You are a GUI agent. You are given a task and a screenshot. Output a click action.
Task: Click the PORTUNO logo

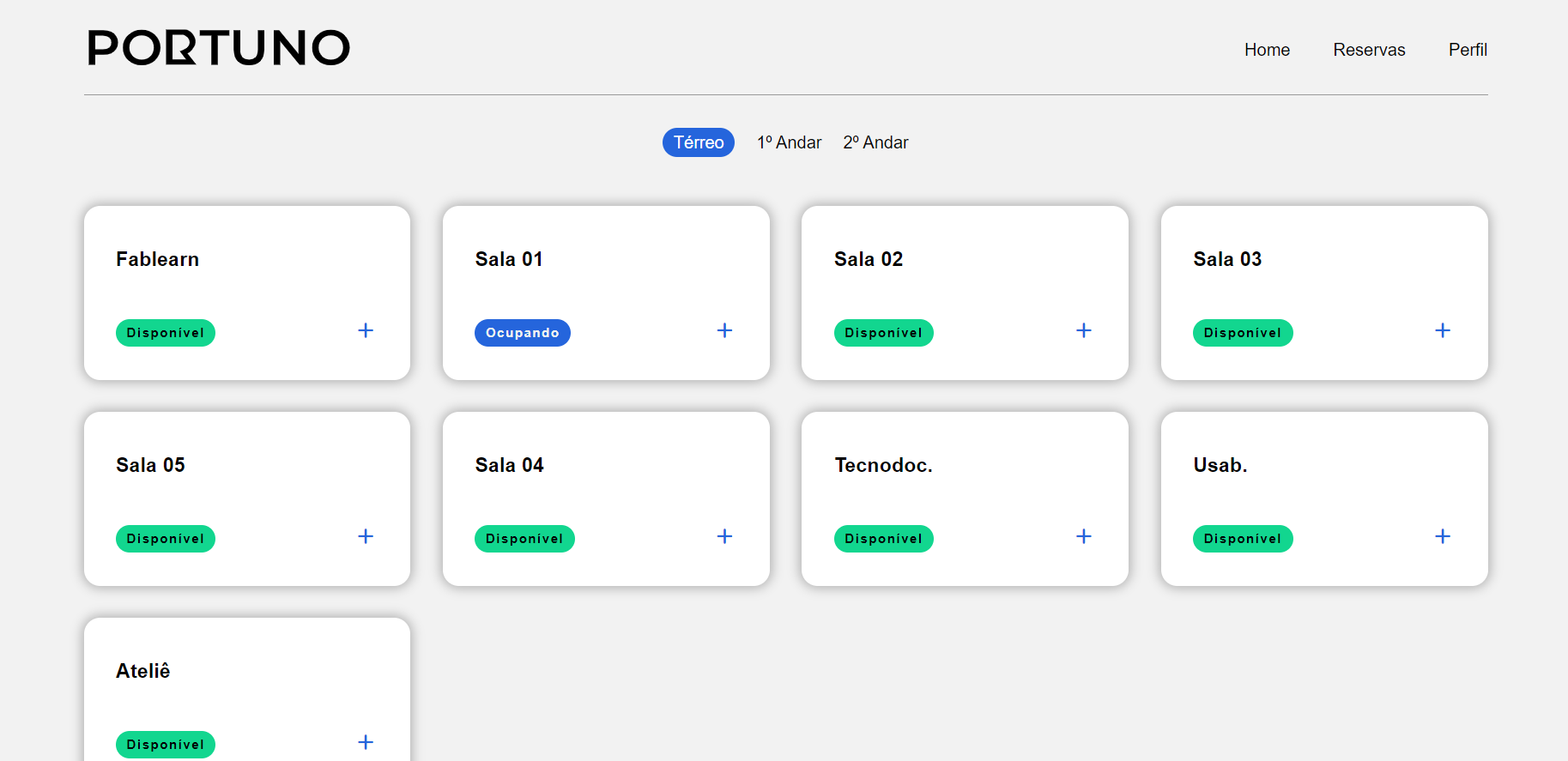[x=218, y=47]
